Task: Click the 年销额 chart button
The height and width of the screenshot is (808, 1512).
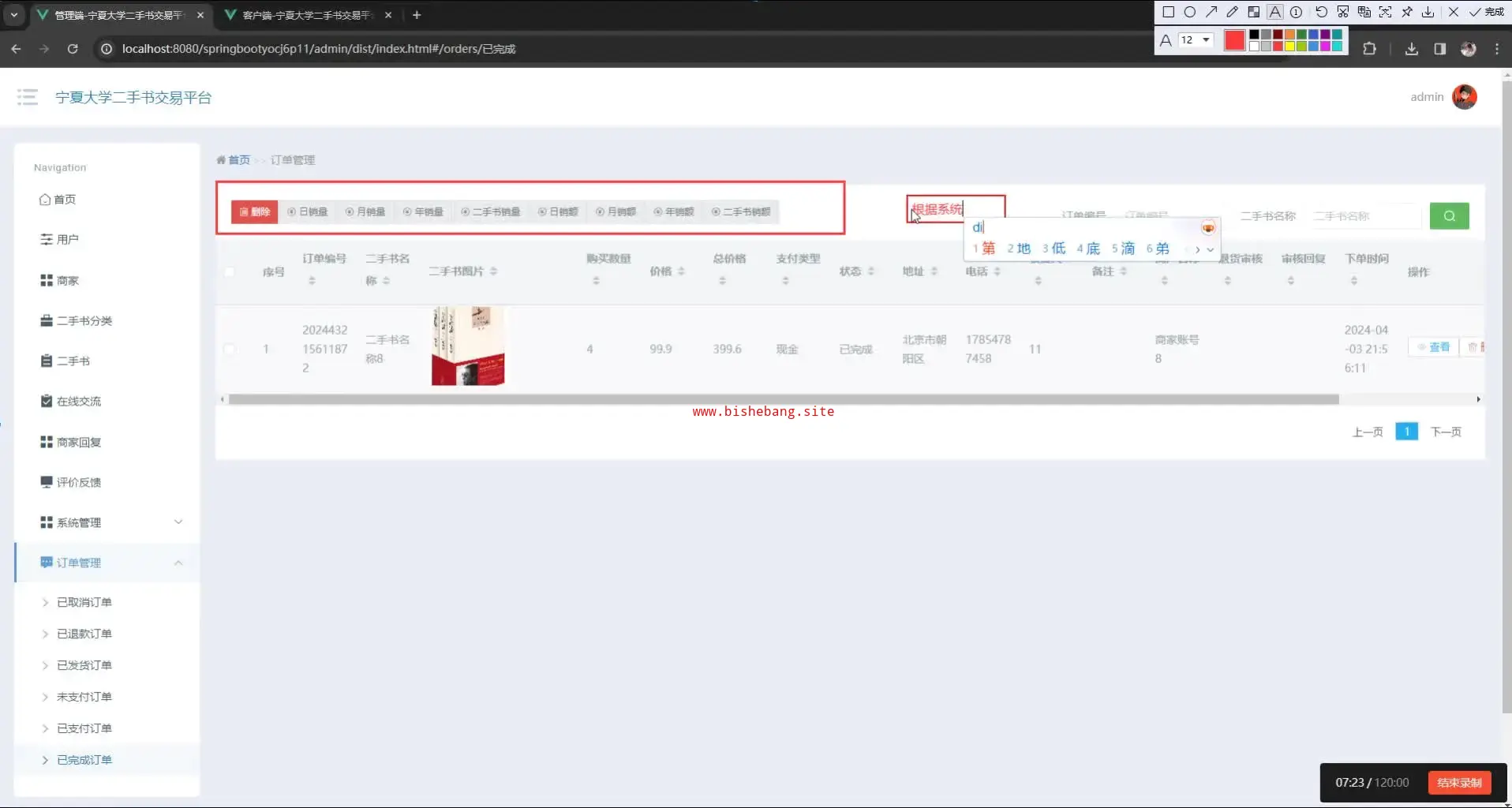Action: point(674,211)
